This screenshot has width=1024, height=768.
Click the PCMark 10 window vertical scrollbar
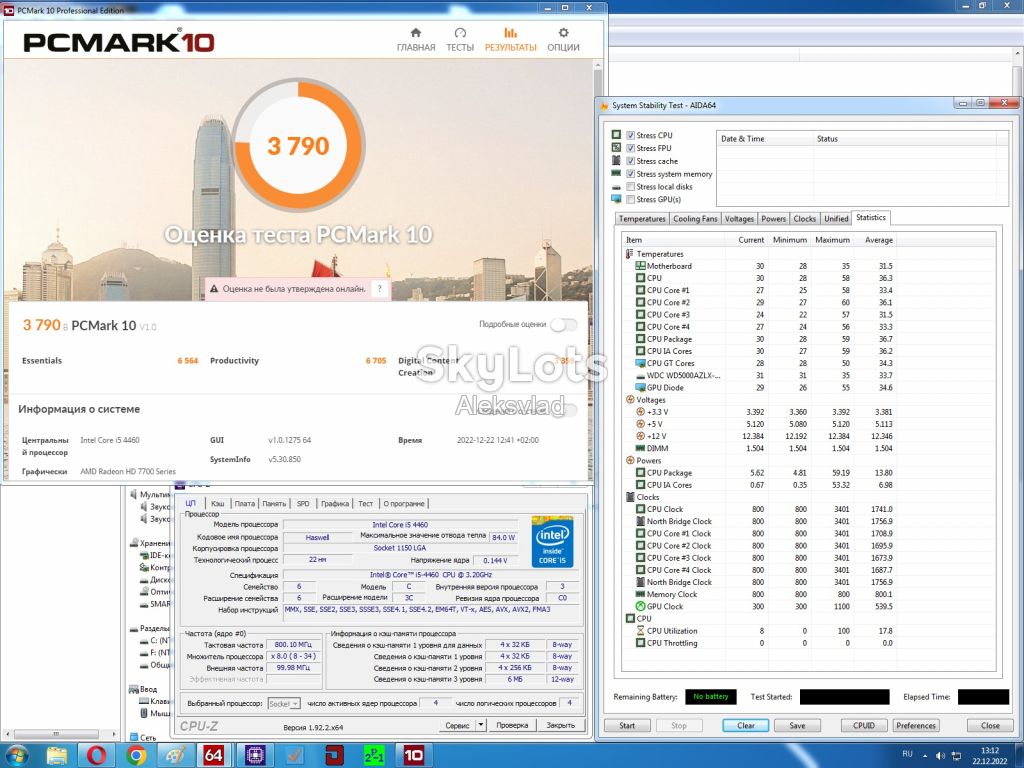click(x=598, y=269)
